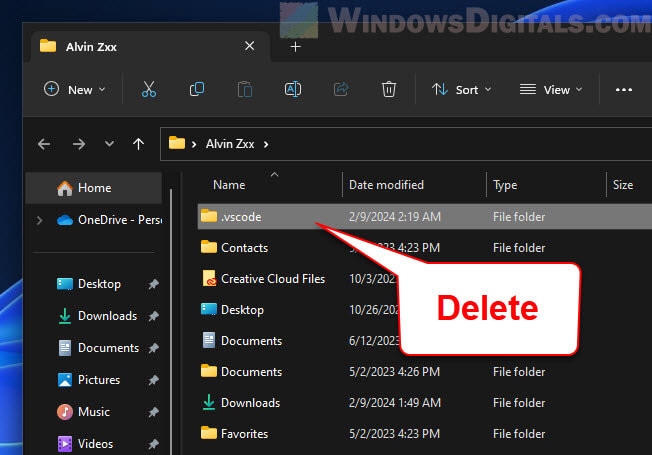Click pin icon next to sidebar Pictures
Viewport: 652px width, 455px height.
point(153,381)
